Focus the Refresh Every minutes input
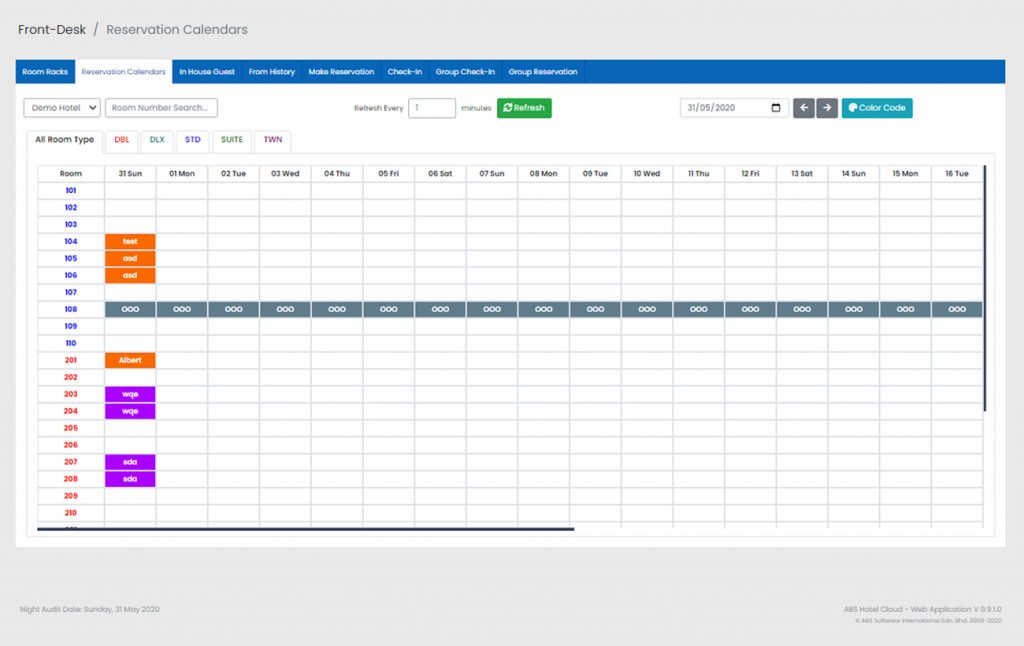1024x646 pixels. coord(432,108)
